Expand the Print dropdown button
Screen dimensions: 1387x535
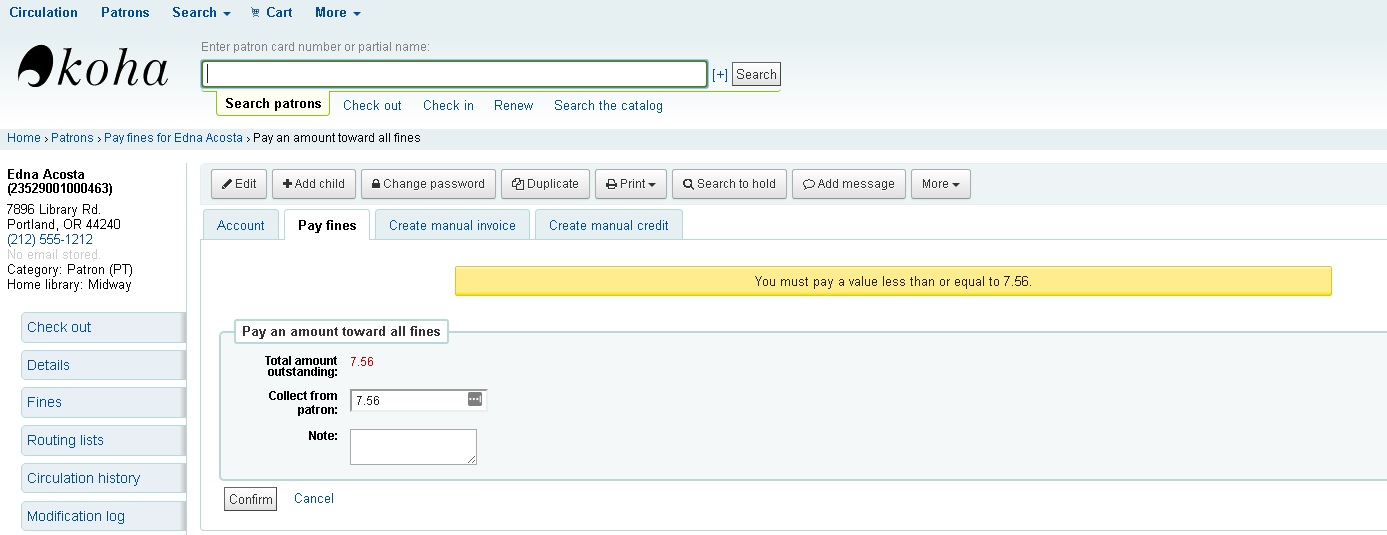pyautogui.click(x=630, y=184)
